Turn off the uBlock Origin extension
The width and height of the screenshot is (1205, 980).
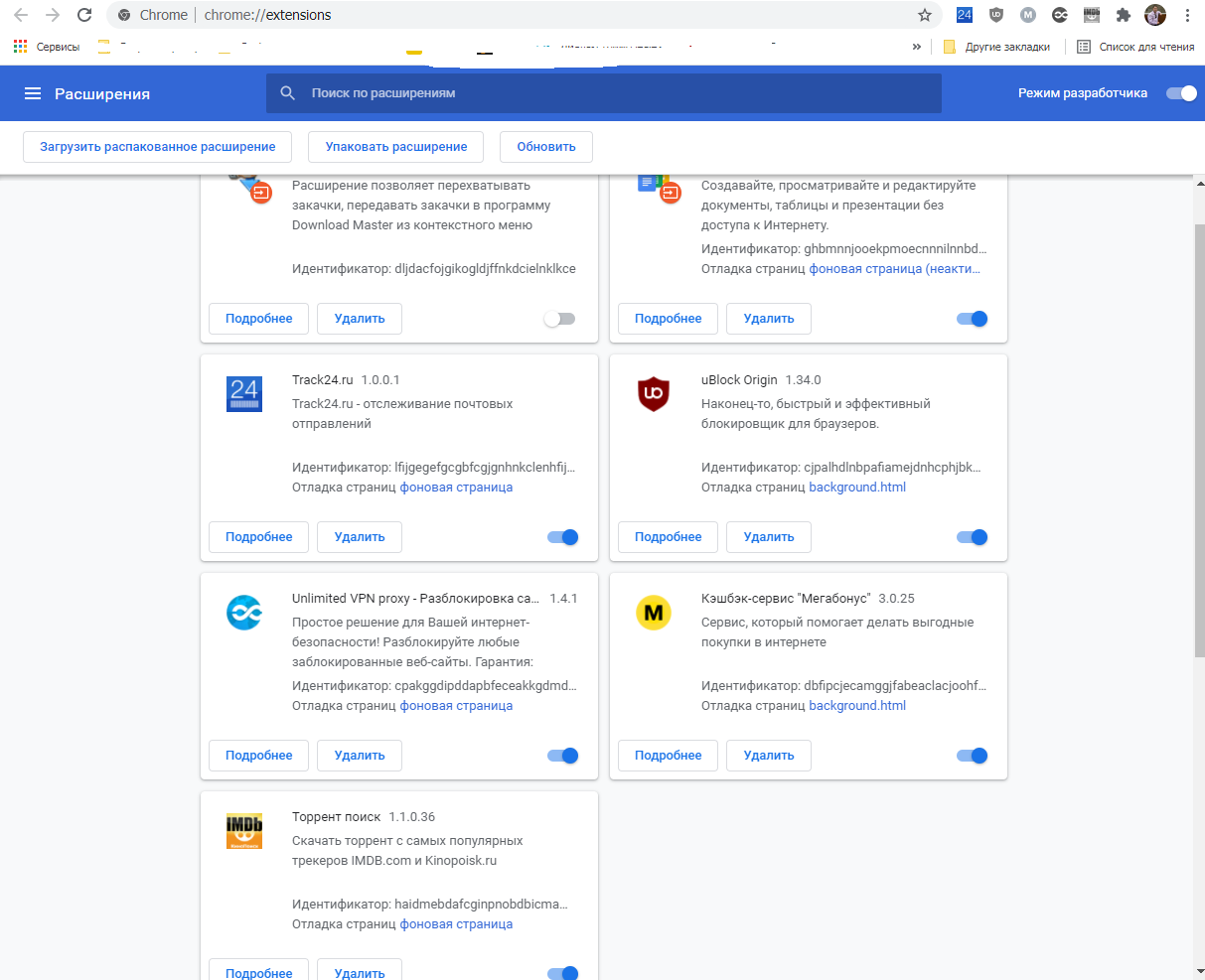tap(972, 537)
